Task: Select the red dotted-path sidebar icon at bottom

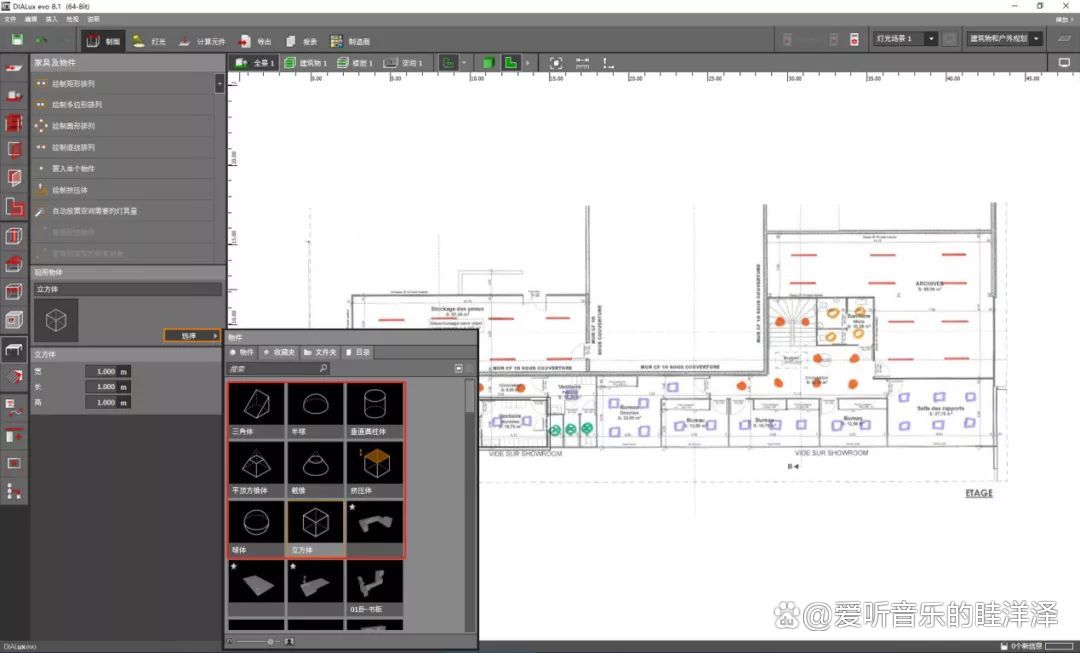Action: (x=14, y=491)
